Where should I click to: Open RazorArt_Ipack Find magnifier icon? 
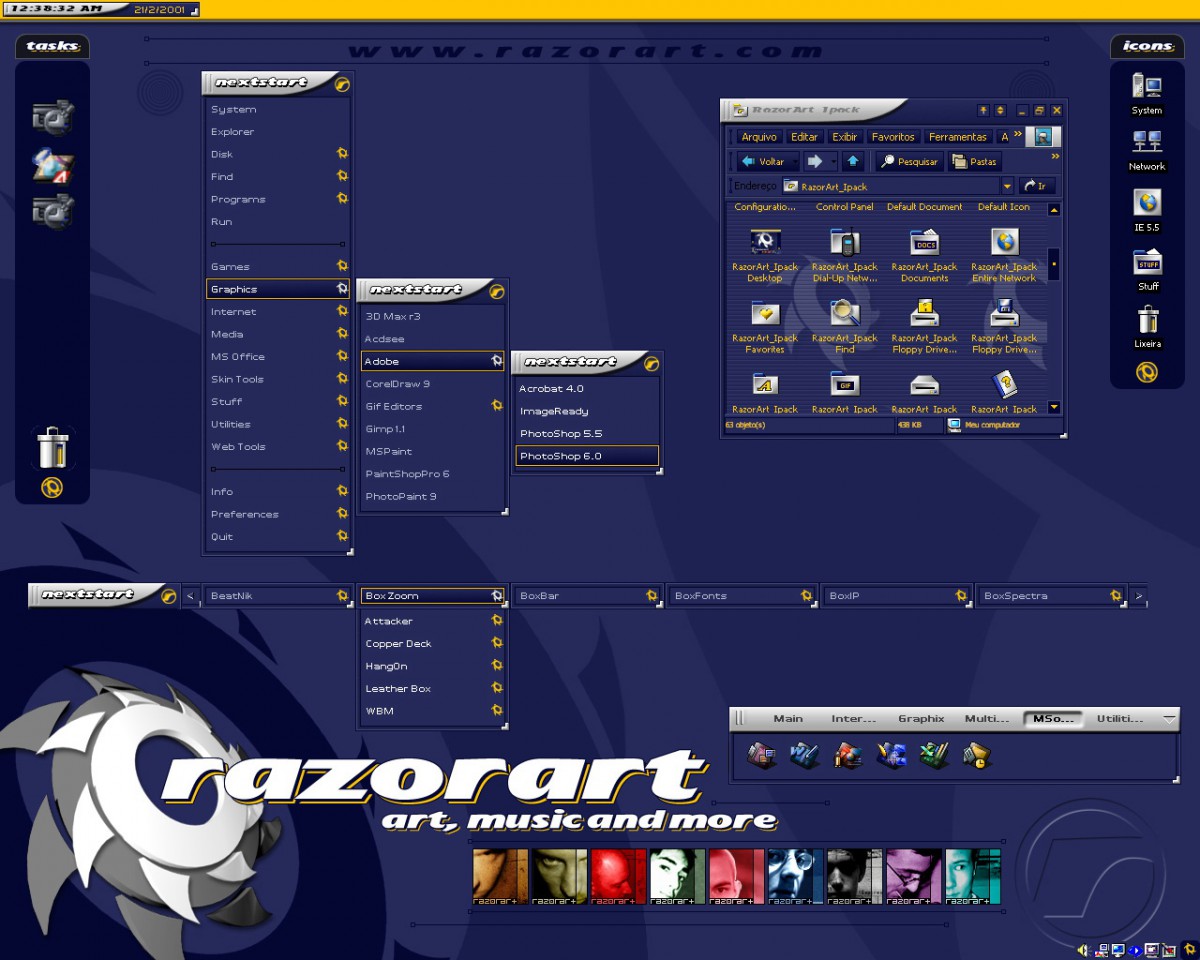click(845, 314)
